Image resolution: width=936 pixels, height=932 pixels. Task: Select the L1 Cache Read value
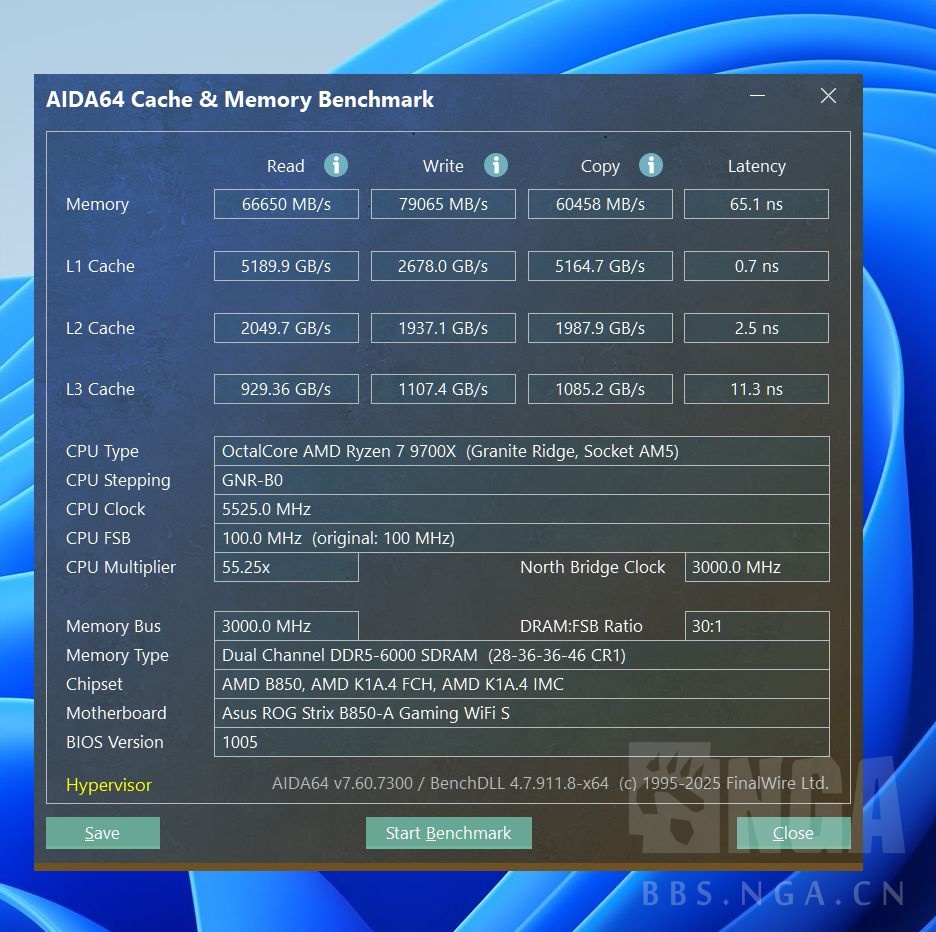(286, 266)
